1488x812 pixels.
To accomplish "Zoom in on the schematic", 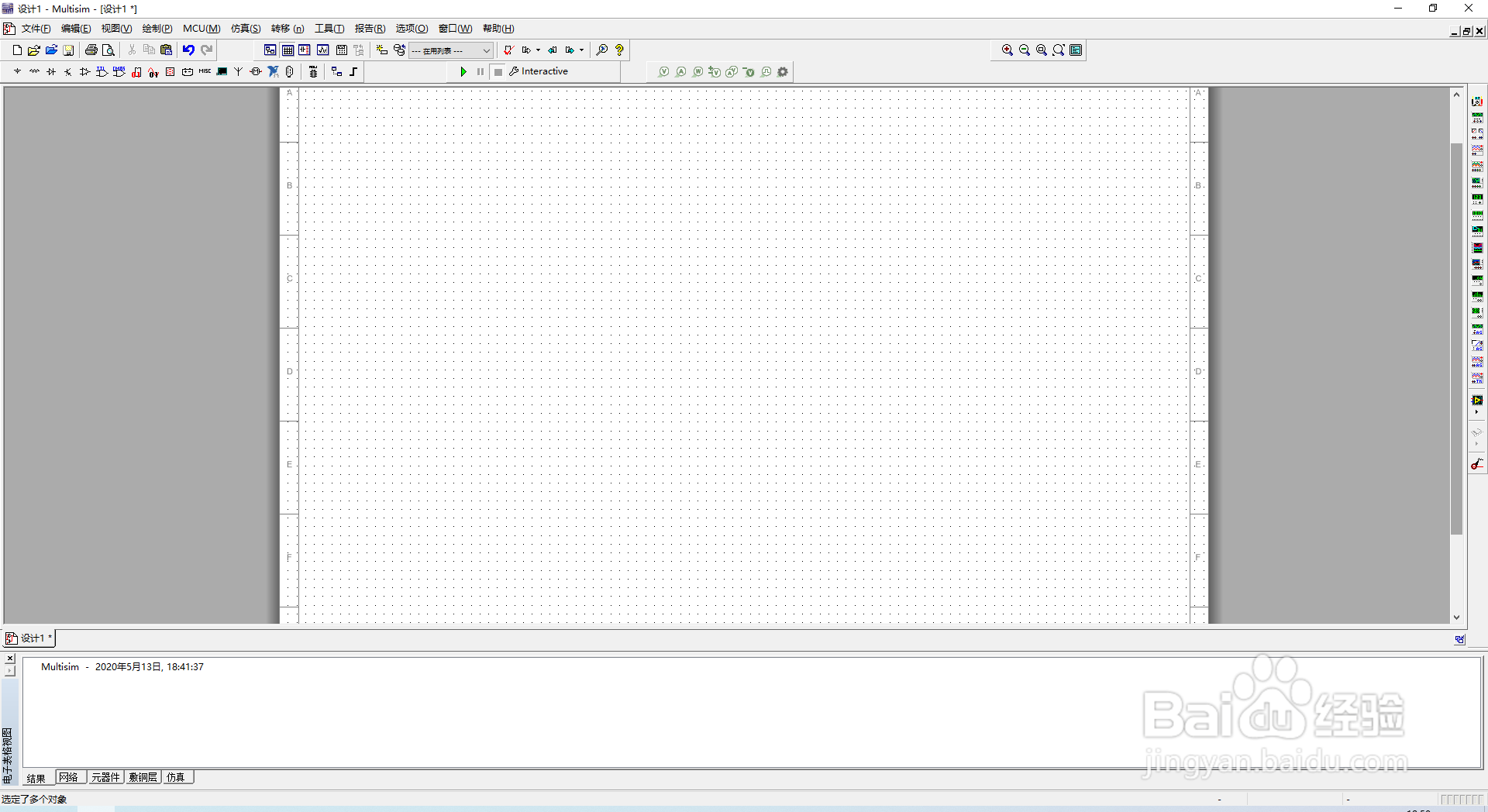I will [1007, 50].
